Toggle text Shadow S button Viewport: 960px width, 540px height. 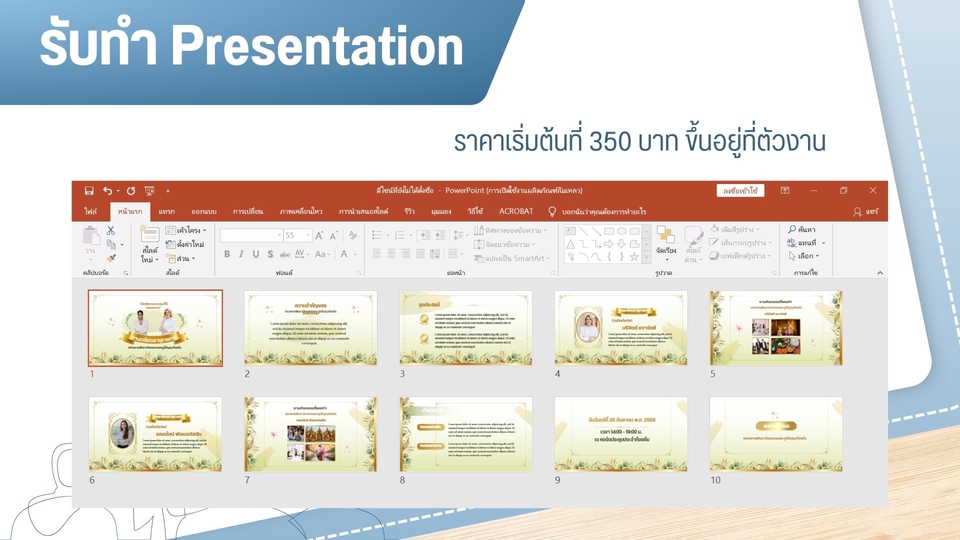[270, 254]
